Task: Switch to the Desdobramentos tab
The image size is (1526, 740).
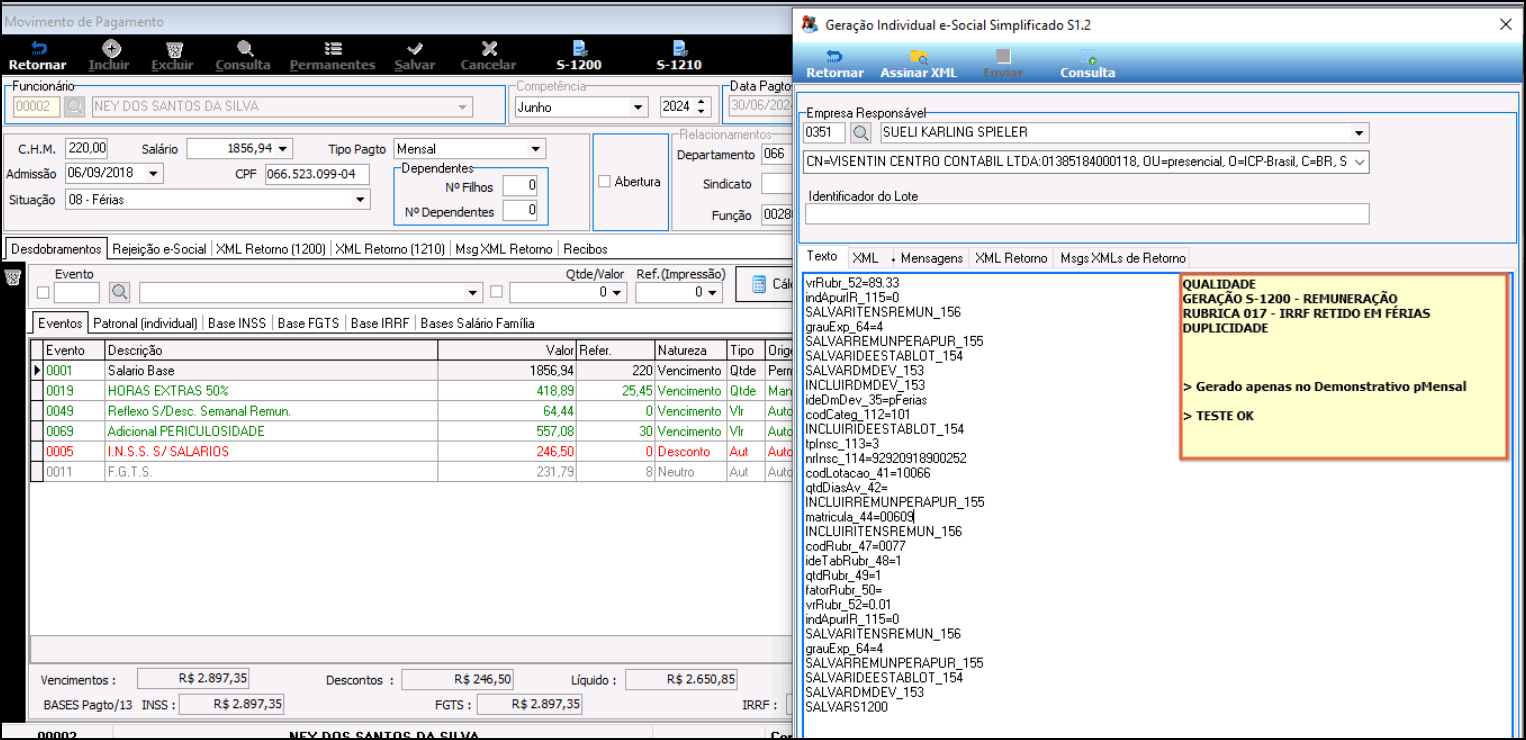Action: [x=56, y=248]
